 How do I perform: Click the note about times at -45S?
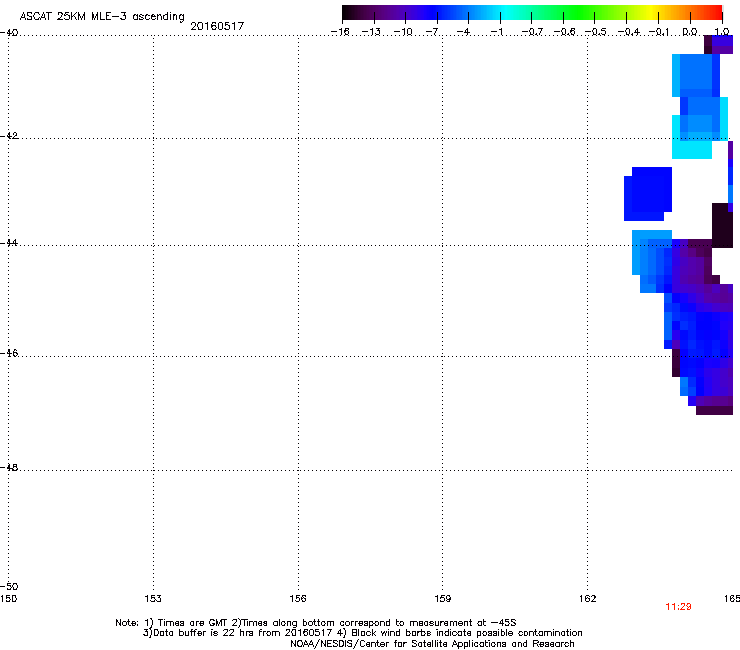316,623
